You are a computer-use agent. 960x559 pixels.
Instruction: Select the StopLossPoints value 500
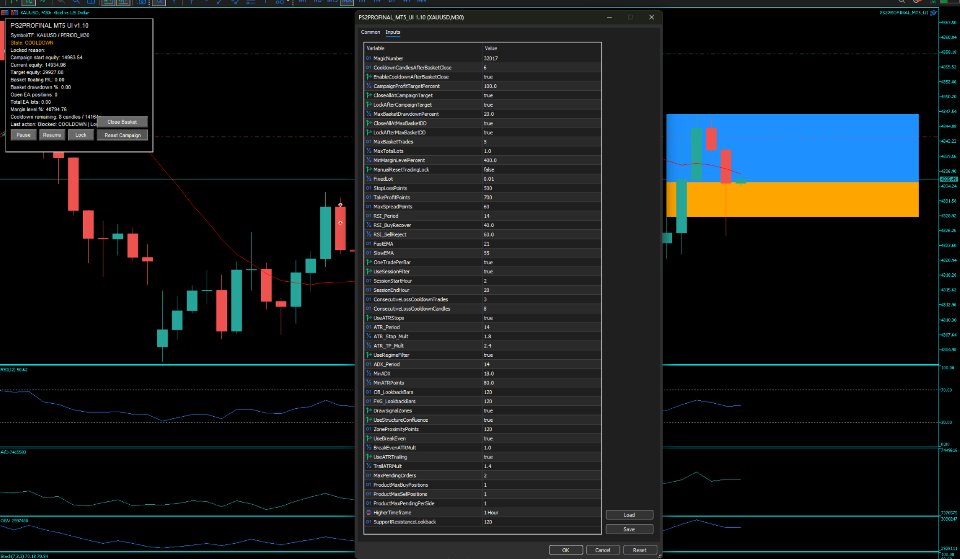click(x=487, y=188)
